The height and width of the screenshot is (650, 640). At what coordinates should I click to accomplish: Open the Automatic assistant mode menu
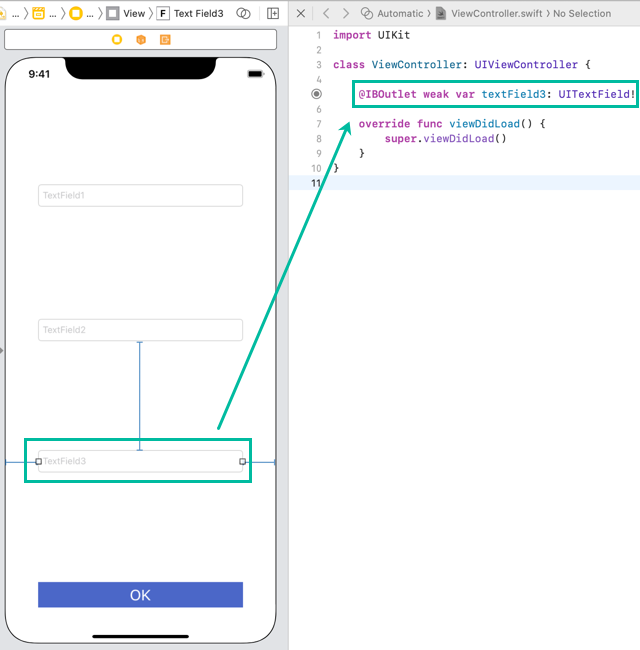coord(392,14)
